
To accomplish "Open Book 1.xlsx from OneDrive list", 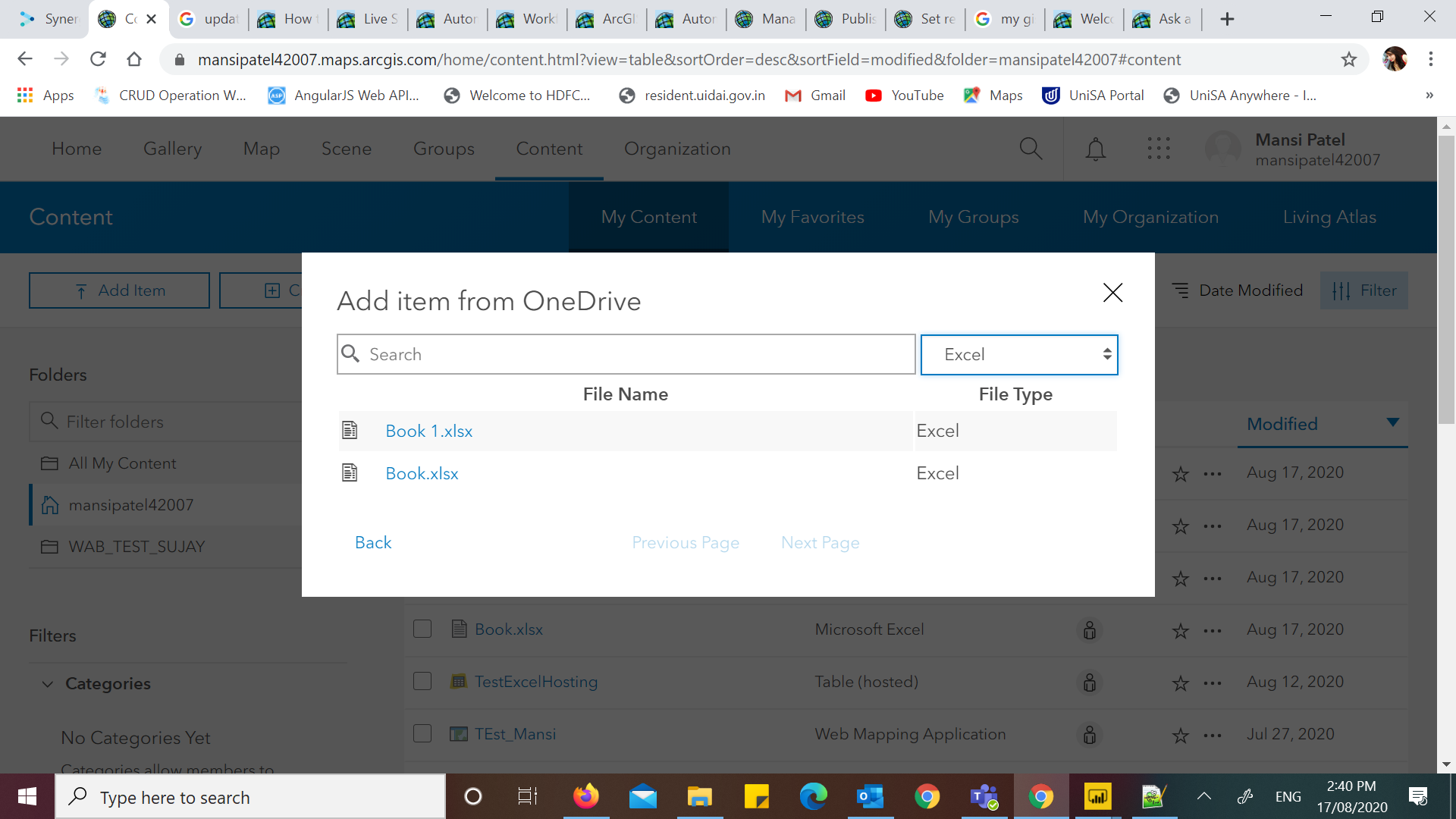I will tap(428, 431).
